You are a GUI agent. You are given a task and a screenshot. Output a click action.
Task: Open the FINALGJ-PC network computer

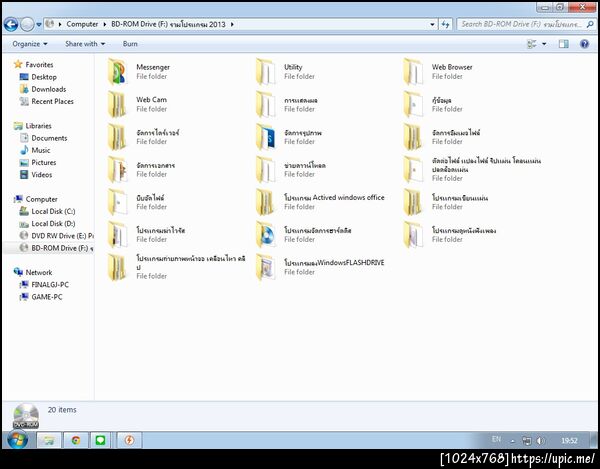[x=50, y=285]
